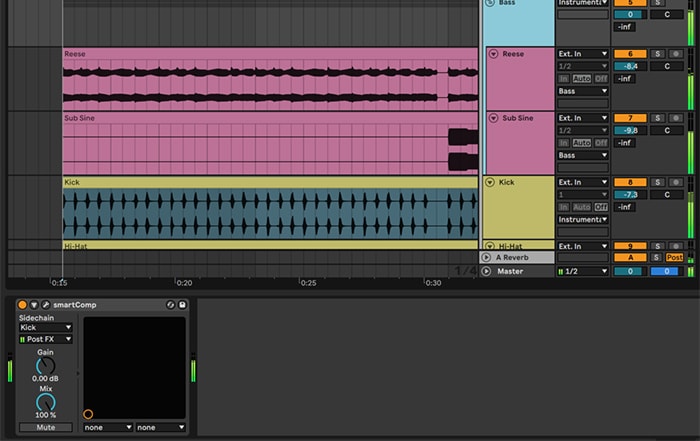700x441 pixels.
Task: Turn off the smartComp device activator
Action: (x=22, y=305)
